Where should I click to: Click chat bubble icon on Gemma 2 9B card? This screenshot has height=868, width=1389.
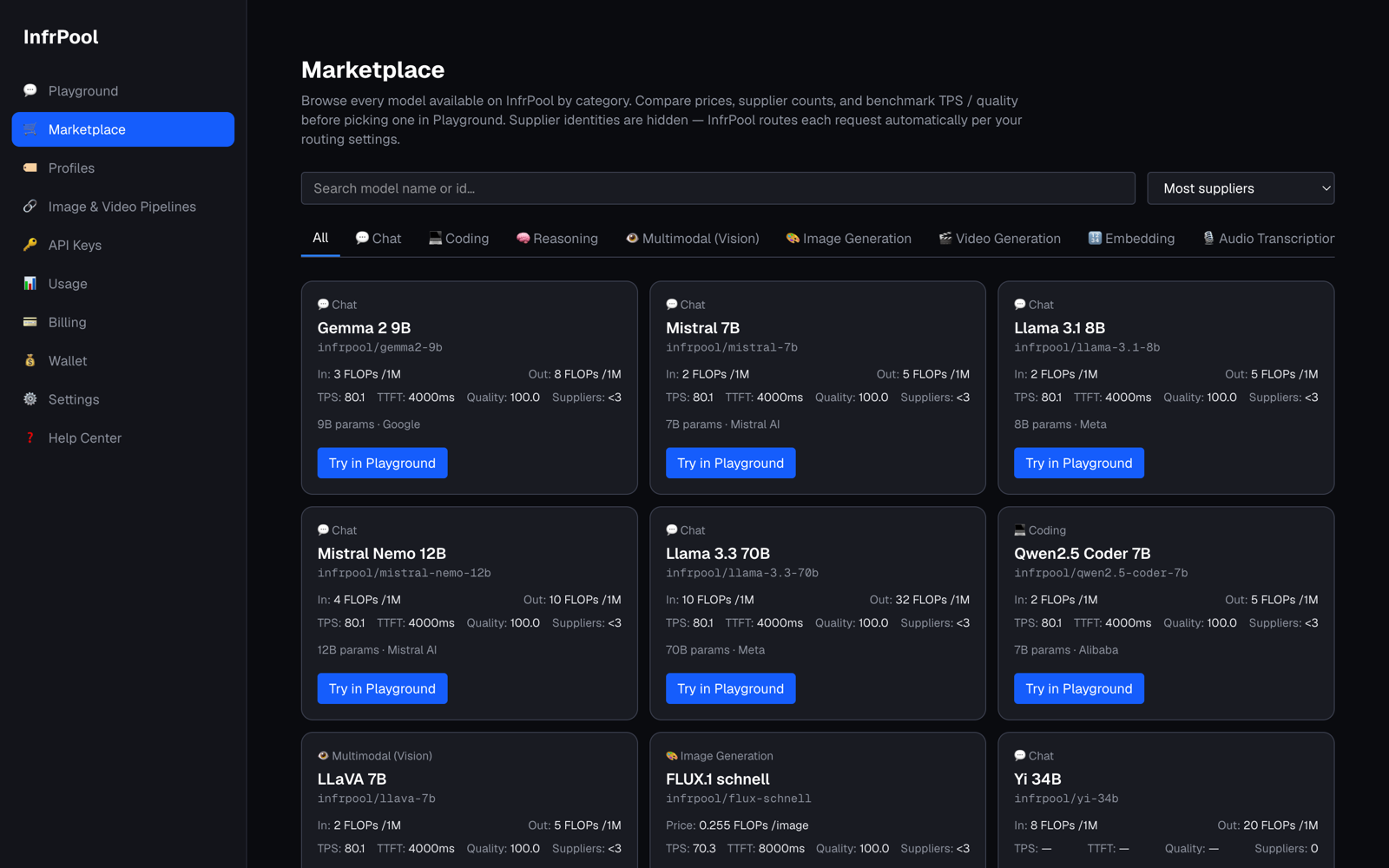point(323,304)
